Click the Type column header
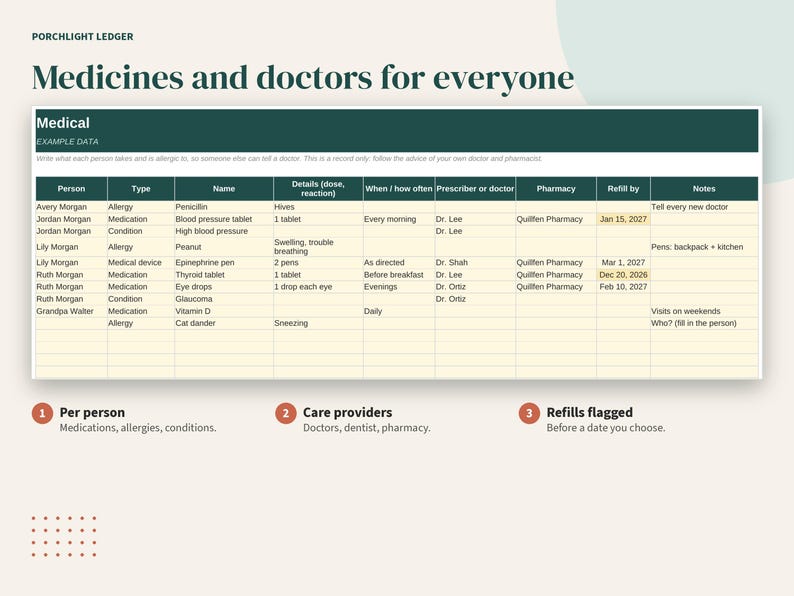The image size is (794, 596). 141,188
